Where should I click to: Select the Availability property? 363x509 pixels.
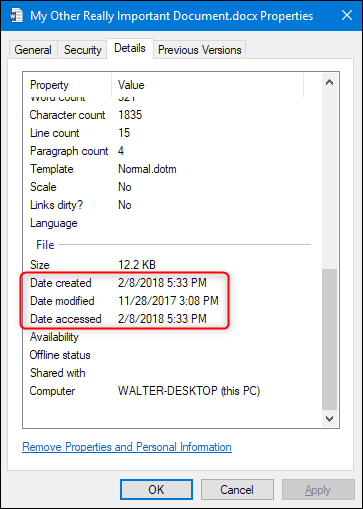coord(54,337)
